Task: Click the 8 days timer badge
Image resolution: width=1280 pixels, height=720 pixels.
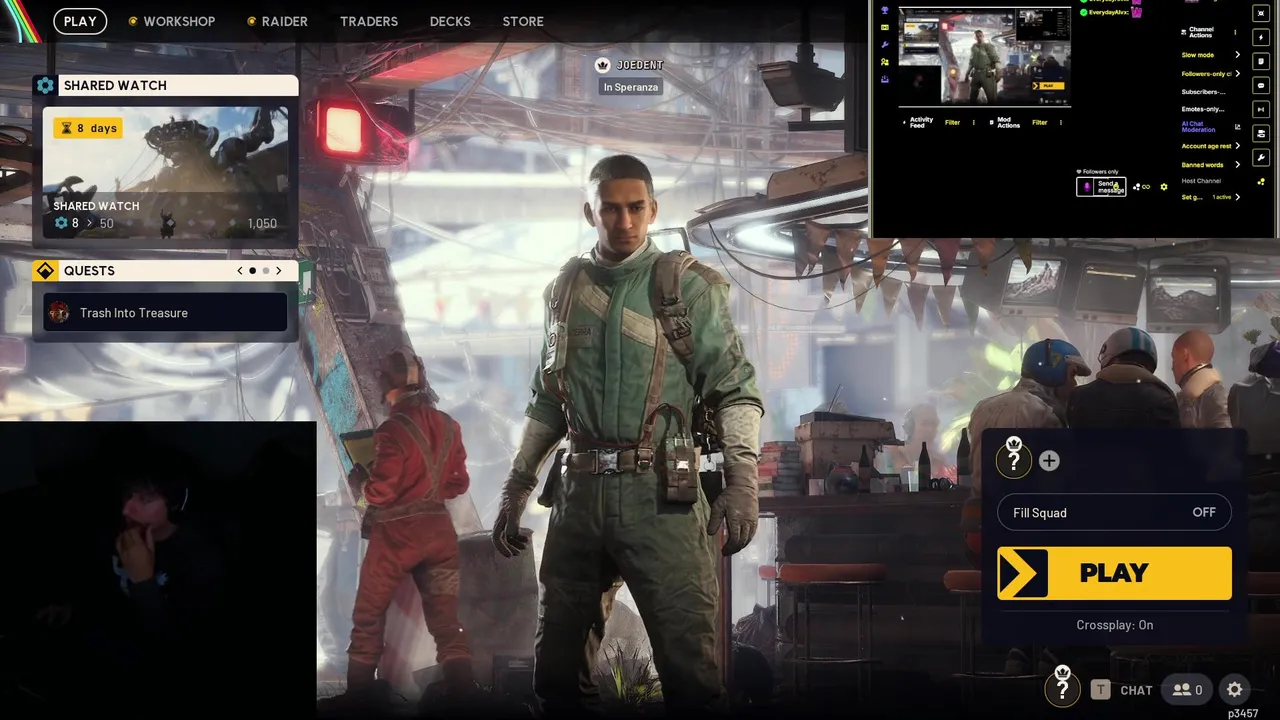Action: tap(89, 128)
